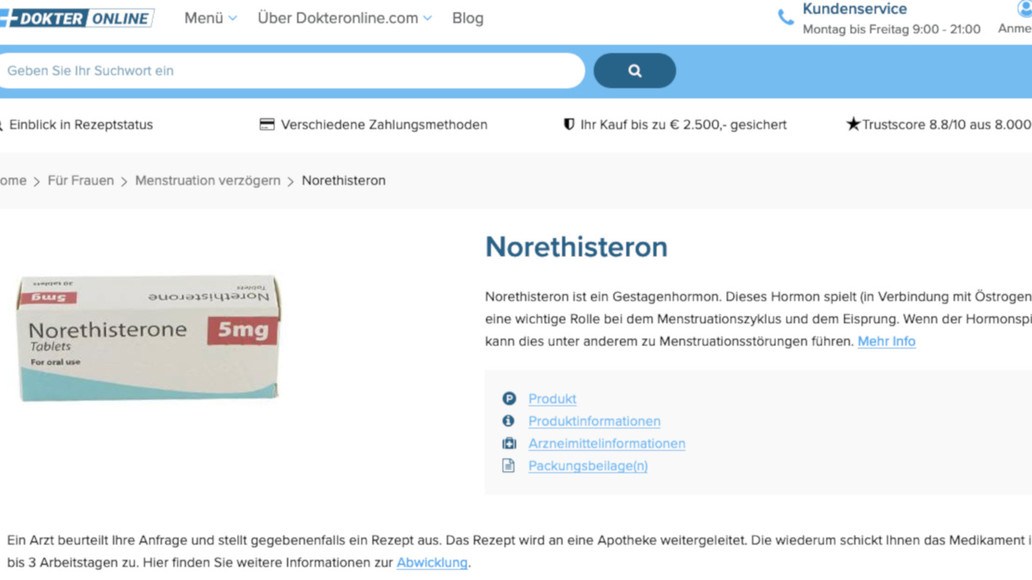Click the magnifying glass search button
The width and height of the screenshot is (1032, 580).
[634, 71]
